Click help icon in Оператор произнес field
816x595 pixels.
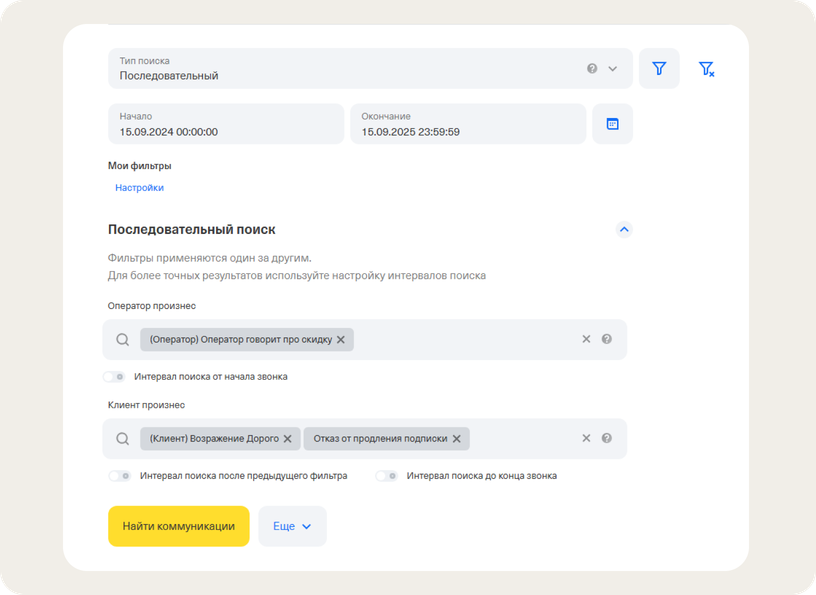click(x=607, y=340)
